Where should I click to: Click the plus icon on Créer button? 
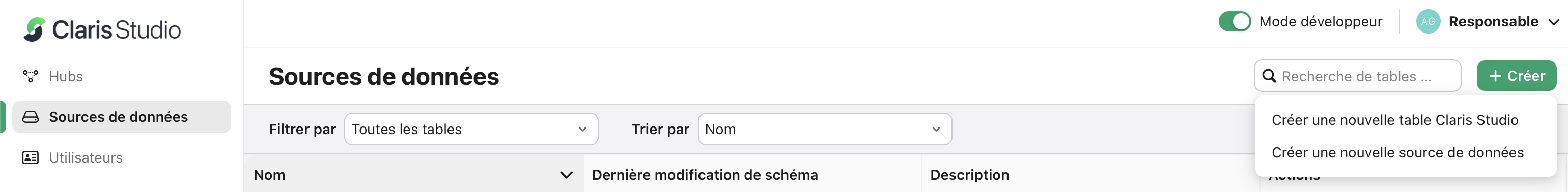click(x=1495, y=76)
